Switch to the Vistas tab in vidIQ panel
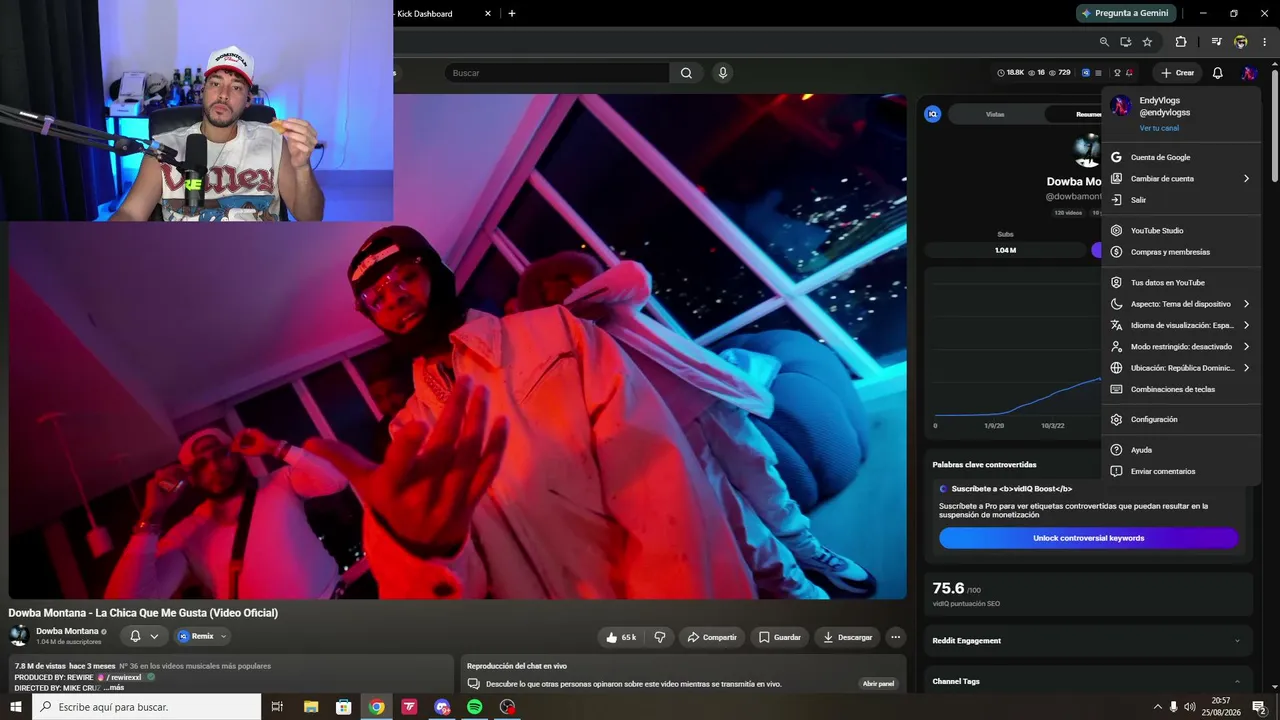Screen dimensions: 1280x720 pyautogui.click(x=995, y=114)
